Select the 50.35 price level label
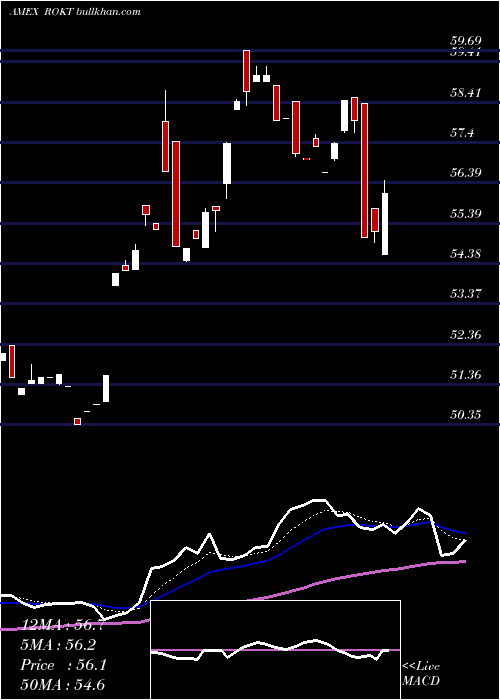The height and width of the screenshot is (700, 500). (466, 415)
